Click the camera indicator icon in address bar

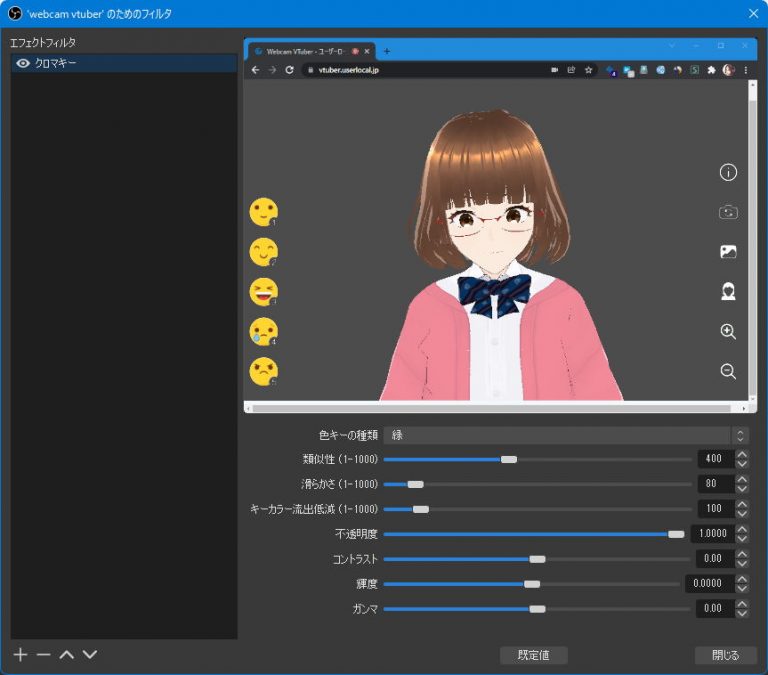pyautogui.click(x=554, y=70)
